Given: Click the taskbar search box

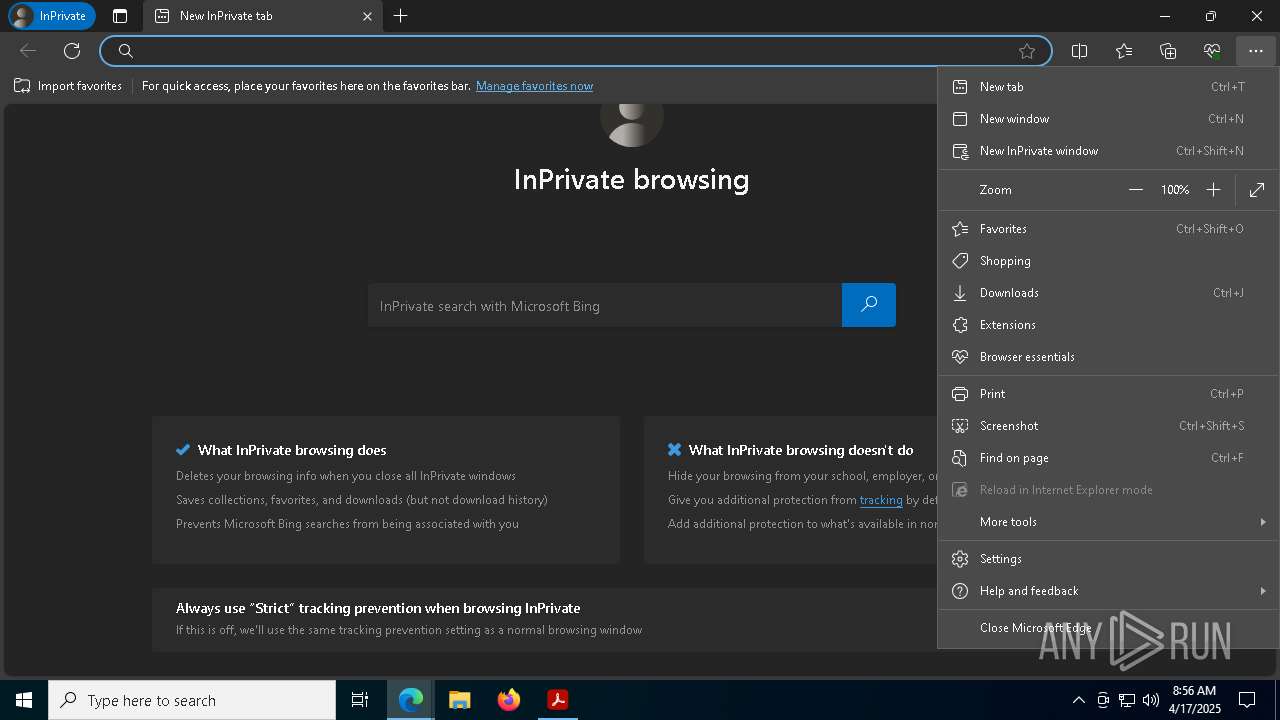Looking at the screenshot, I should [x=192, y=700].
